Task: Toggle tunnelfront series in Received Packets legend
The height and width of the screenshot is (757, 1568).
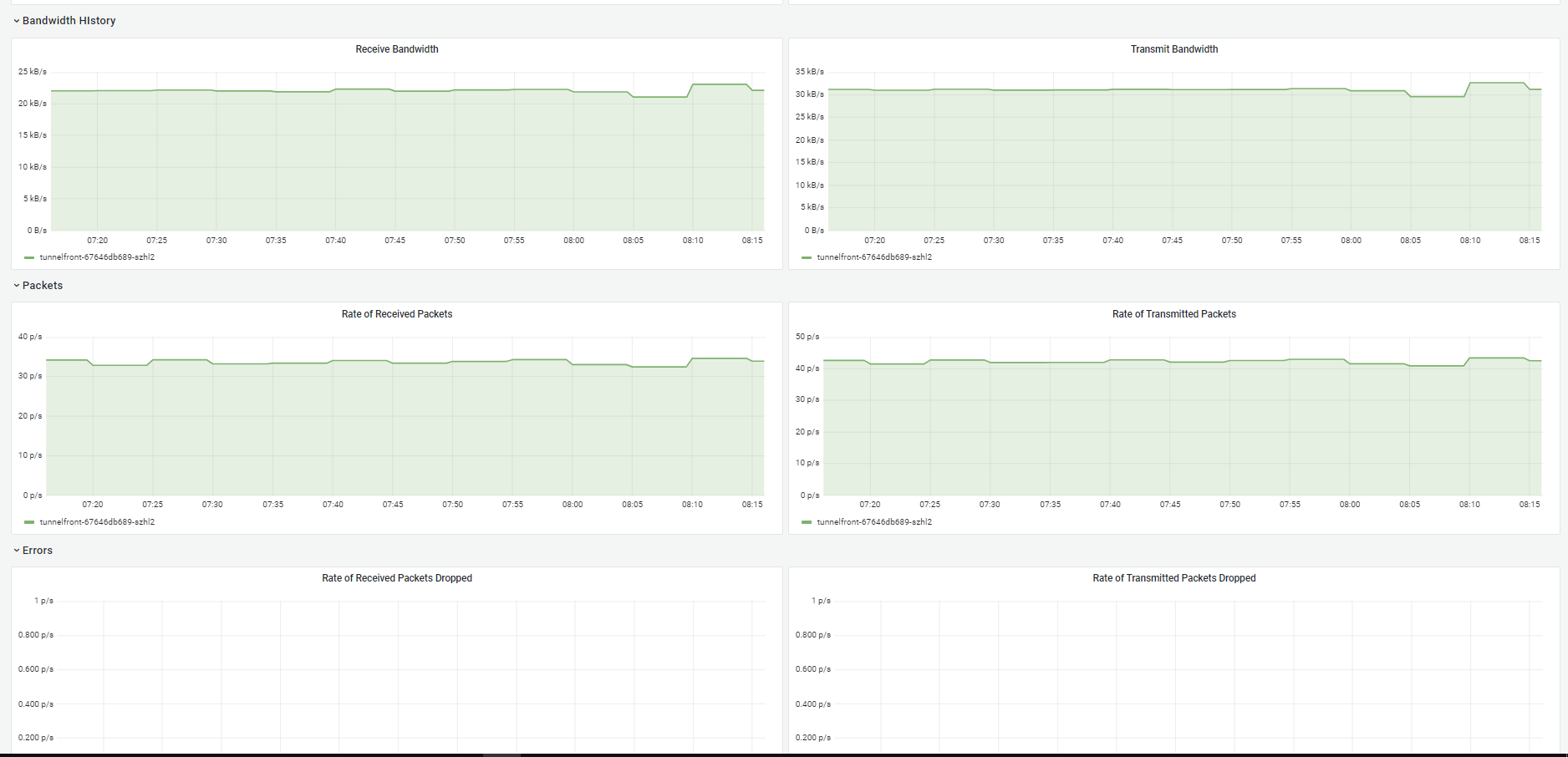Action: point(97,522)
